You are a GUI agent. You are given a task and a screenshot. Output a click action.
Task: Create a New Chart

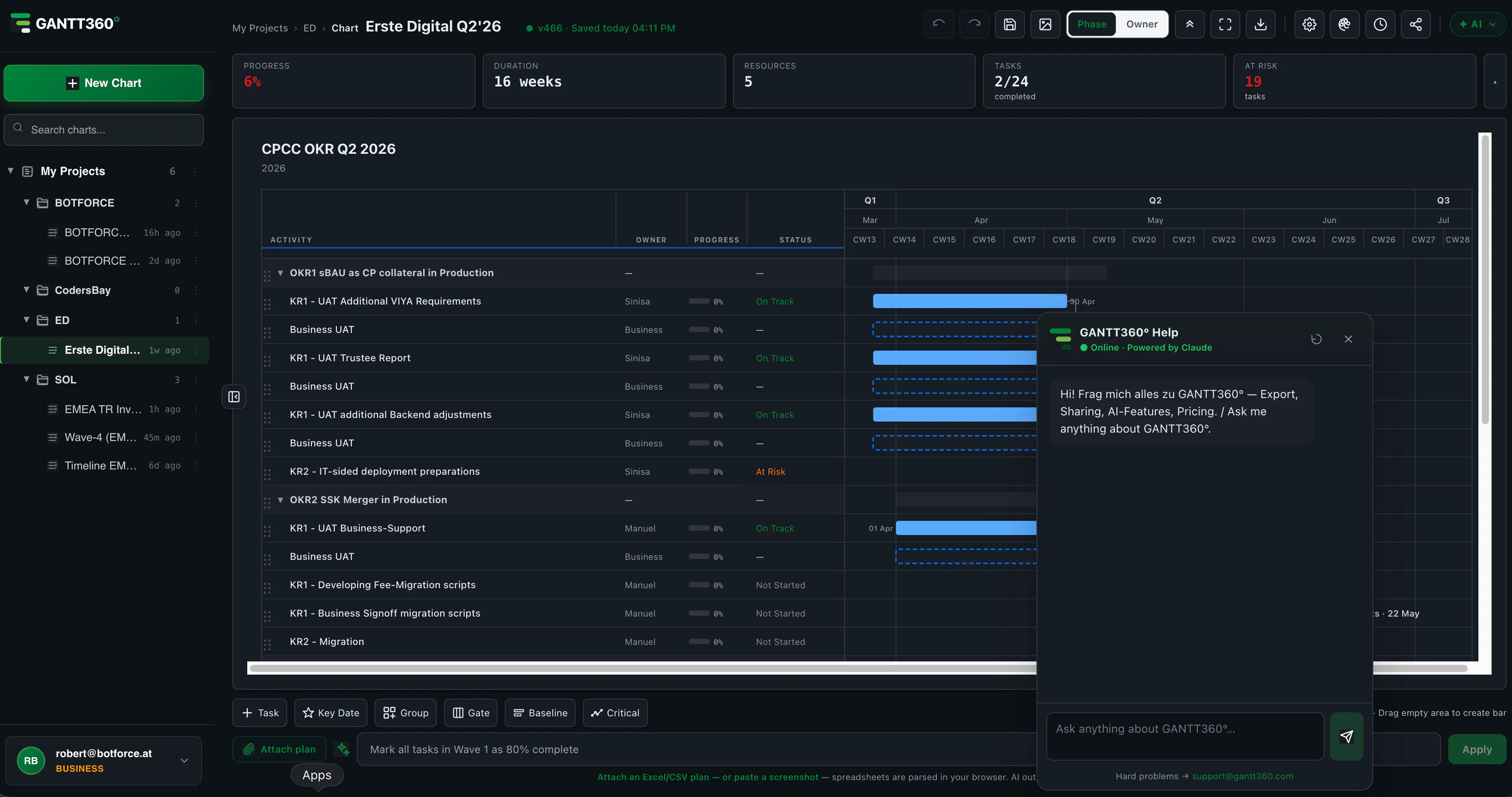point(104,83)
